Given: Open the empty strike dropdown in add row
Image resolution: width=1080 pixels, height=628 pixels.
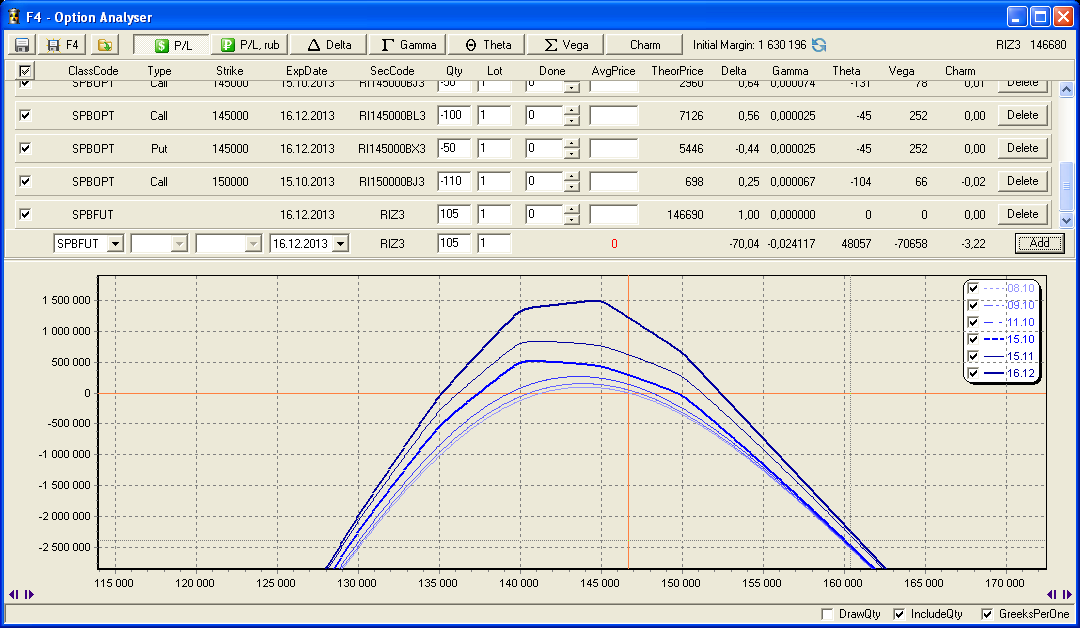Looking at the screenshot, I should tap(251, 243).
